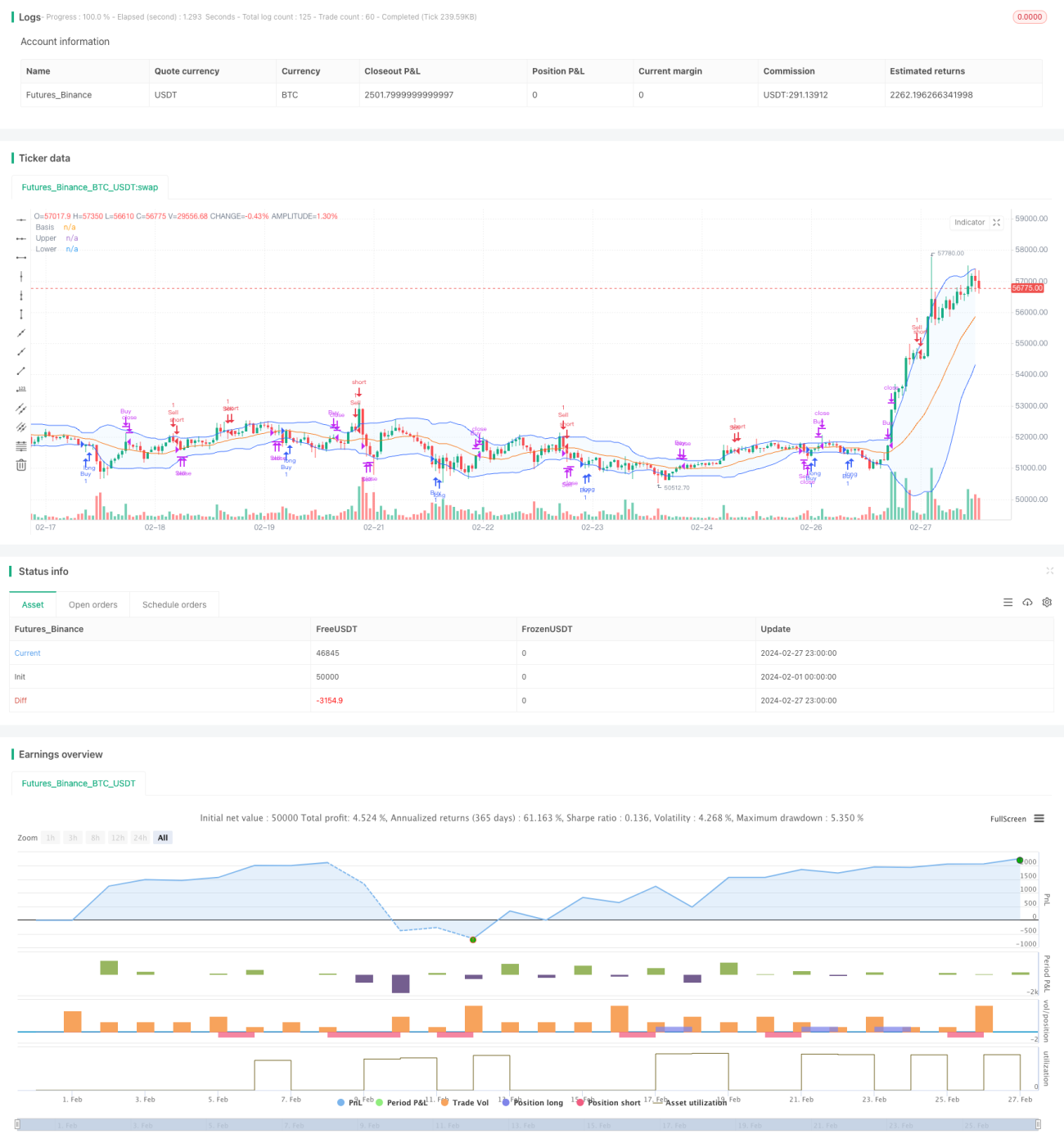Select the Fibonacci retracement lines tool
The width and height of the screenshot is (1064, 1148).
[x=21, y=446]
